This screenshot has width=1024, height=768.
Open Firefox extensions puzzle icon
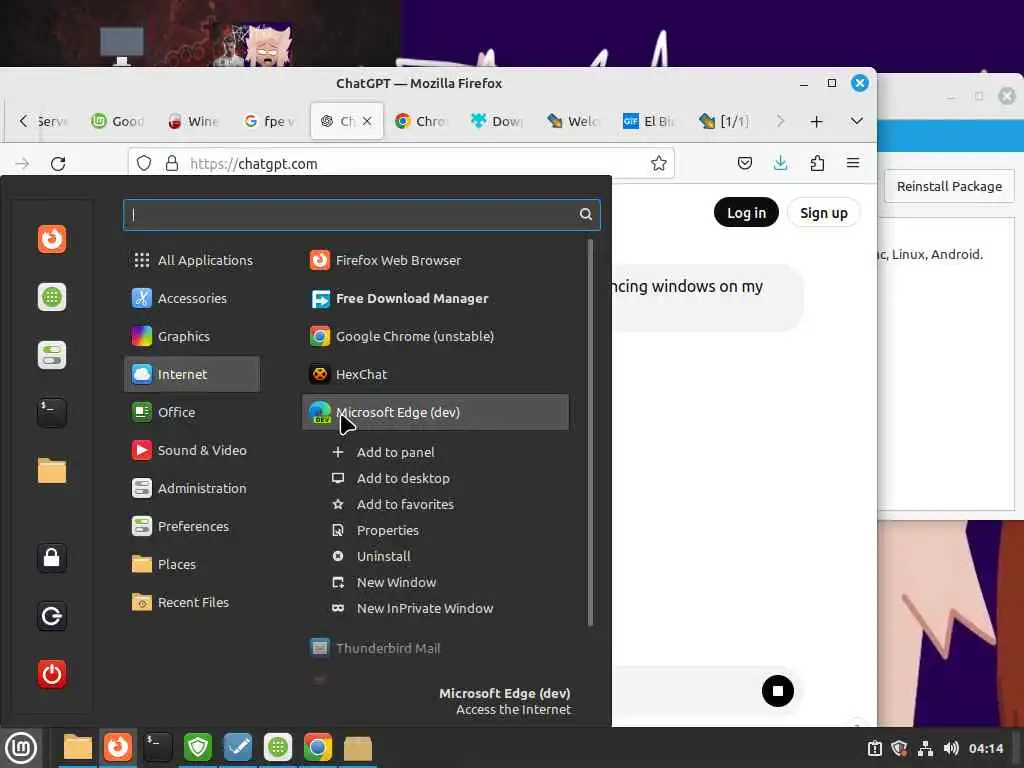817,163
